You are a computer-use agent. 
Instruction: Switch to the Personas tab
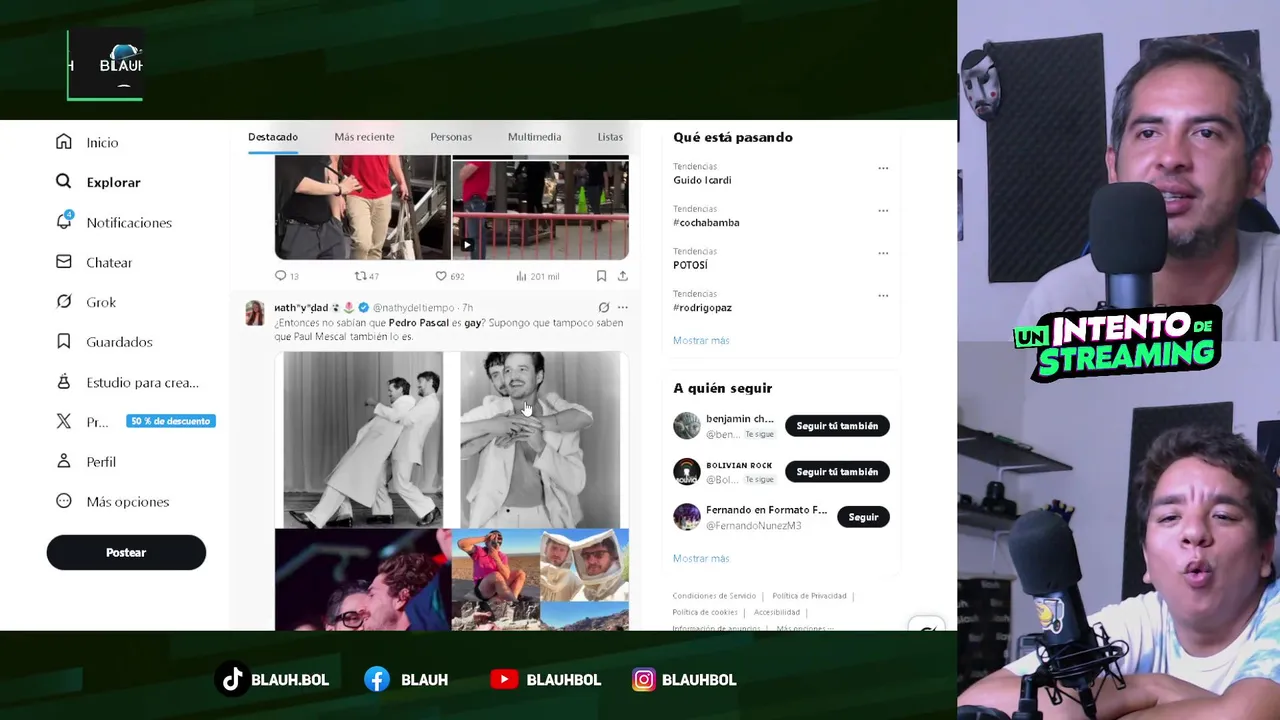pos(451,137)
